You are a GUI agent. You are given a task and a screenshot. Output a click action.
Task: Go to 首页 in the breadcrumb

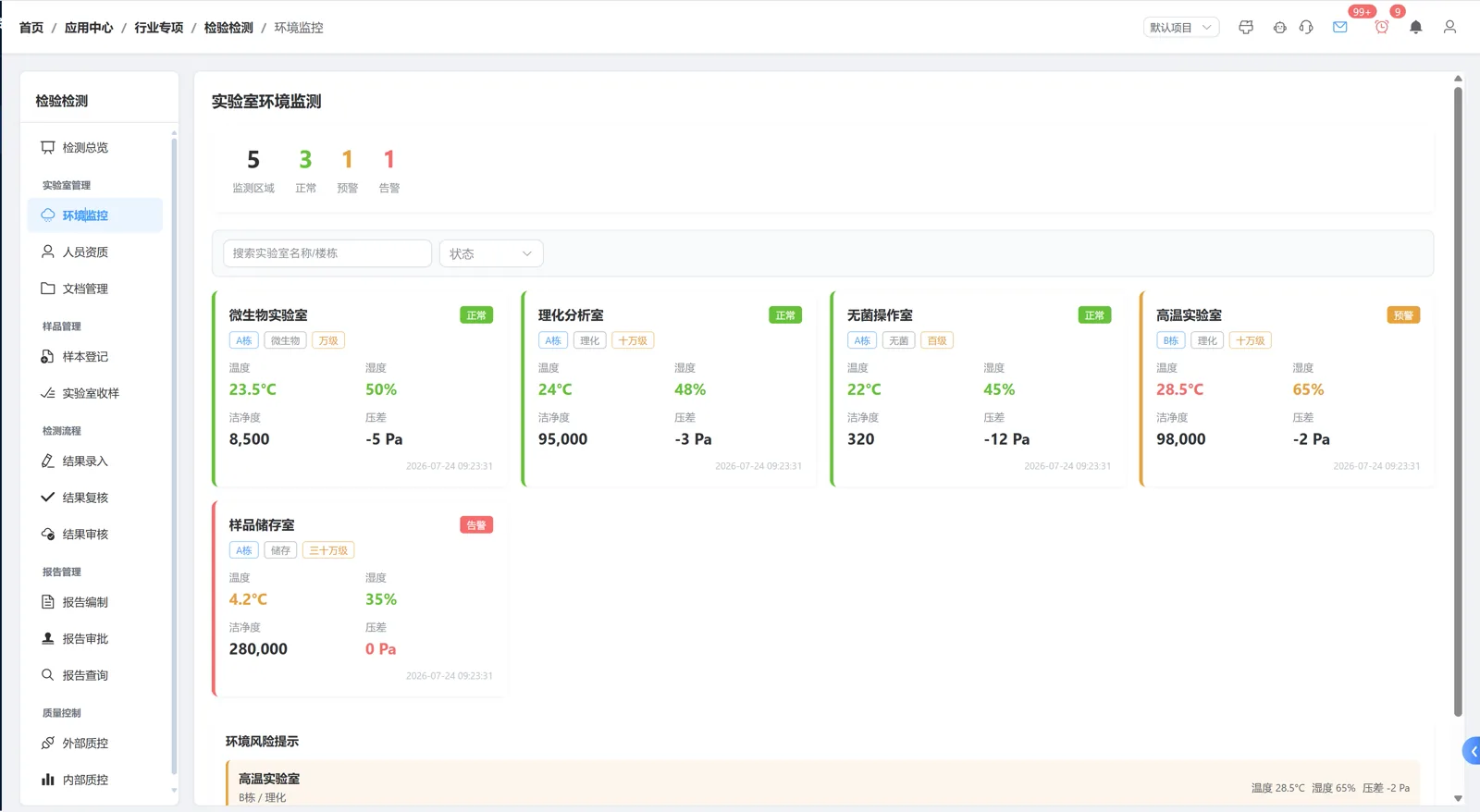[31, 28]
